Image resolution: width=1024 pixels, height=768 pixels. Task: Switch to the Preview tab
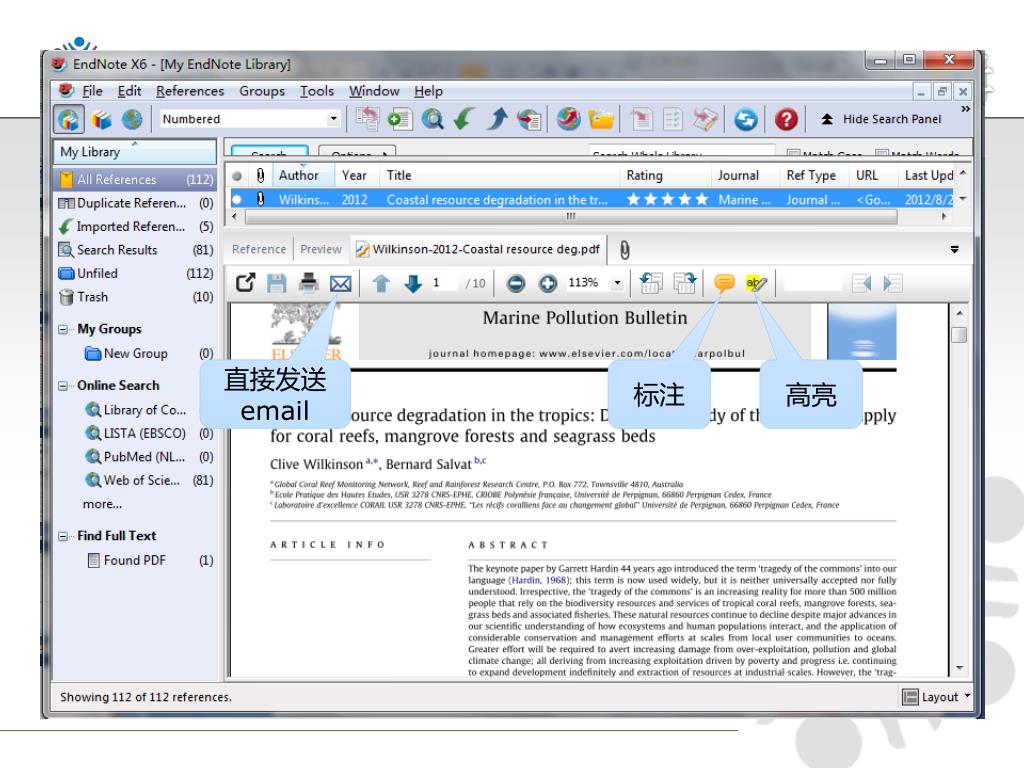pos(321,249)
